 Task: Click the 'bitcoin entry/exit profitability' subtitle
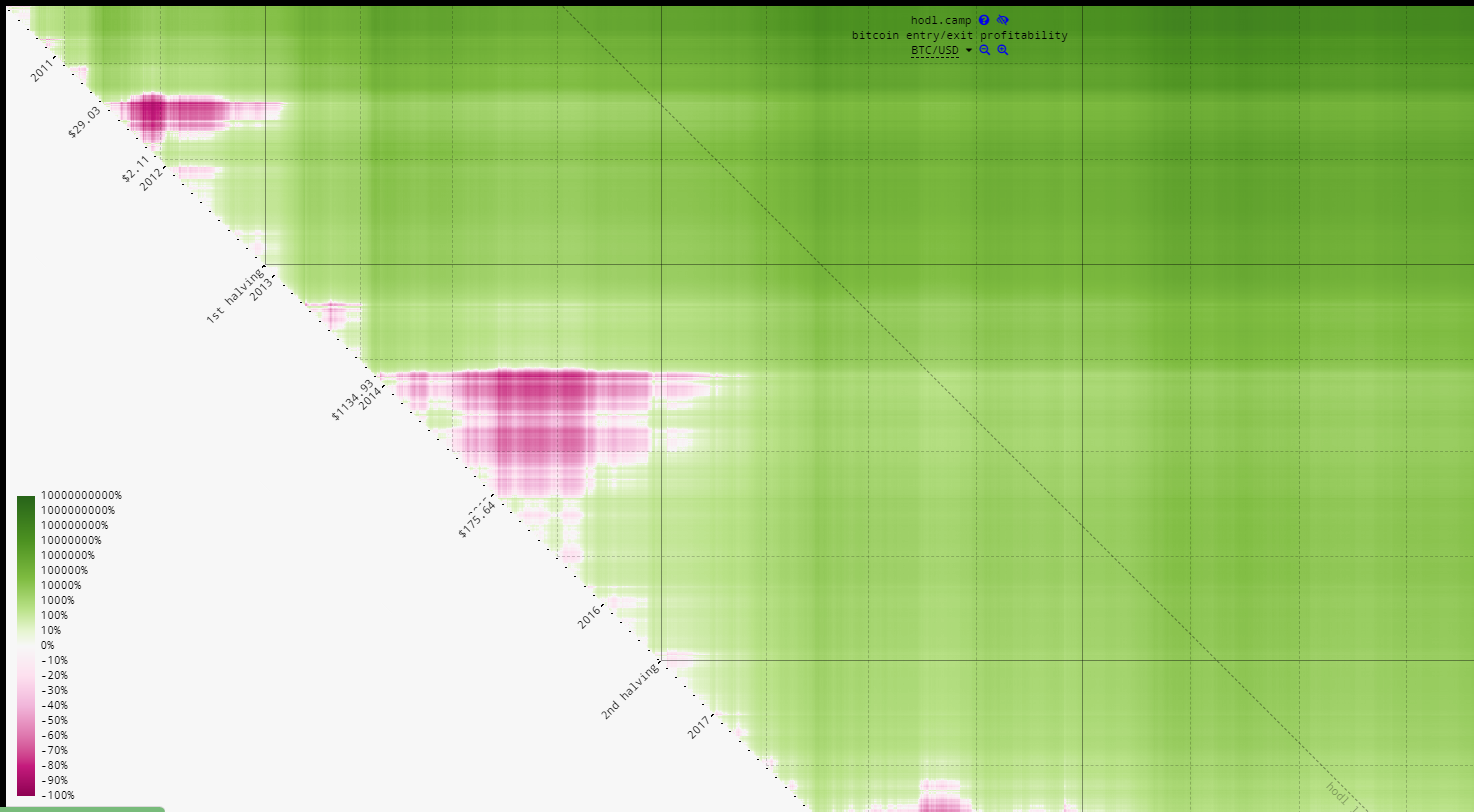click(x=959, y=35)
